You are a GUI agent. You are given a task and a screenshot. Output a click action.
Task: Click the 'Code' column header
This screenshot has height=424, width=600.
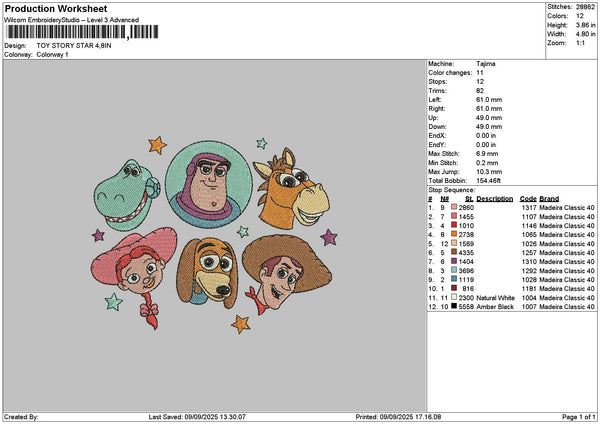(x=528, y=199)
